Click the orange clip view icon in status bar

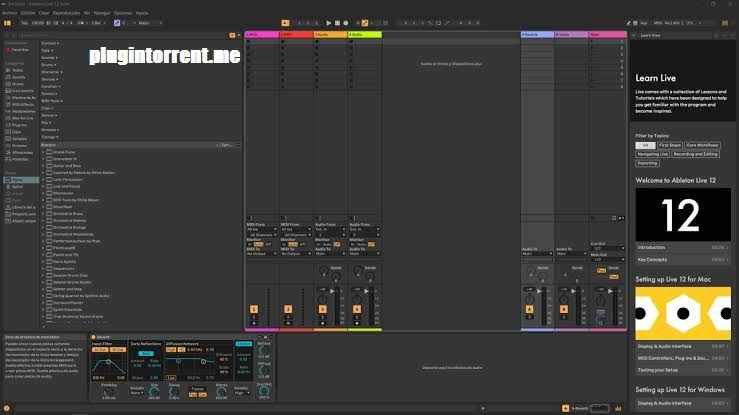pos(565,408)
